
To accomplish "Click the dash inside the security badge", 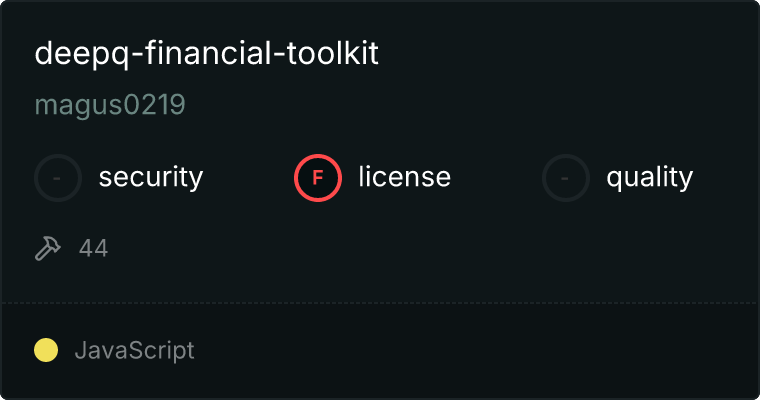I will click(x=58, y=178).
